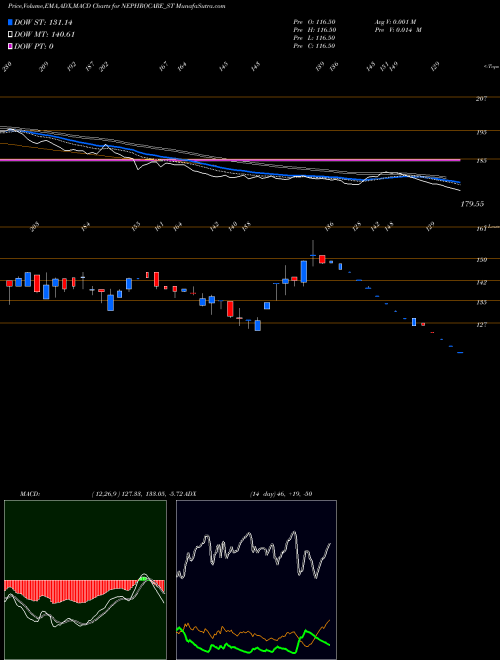
Task: Click the 'Avg V: 0.001 M' volume text
Action: tap(395, 22)
